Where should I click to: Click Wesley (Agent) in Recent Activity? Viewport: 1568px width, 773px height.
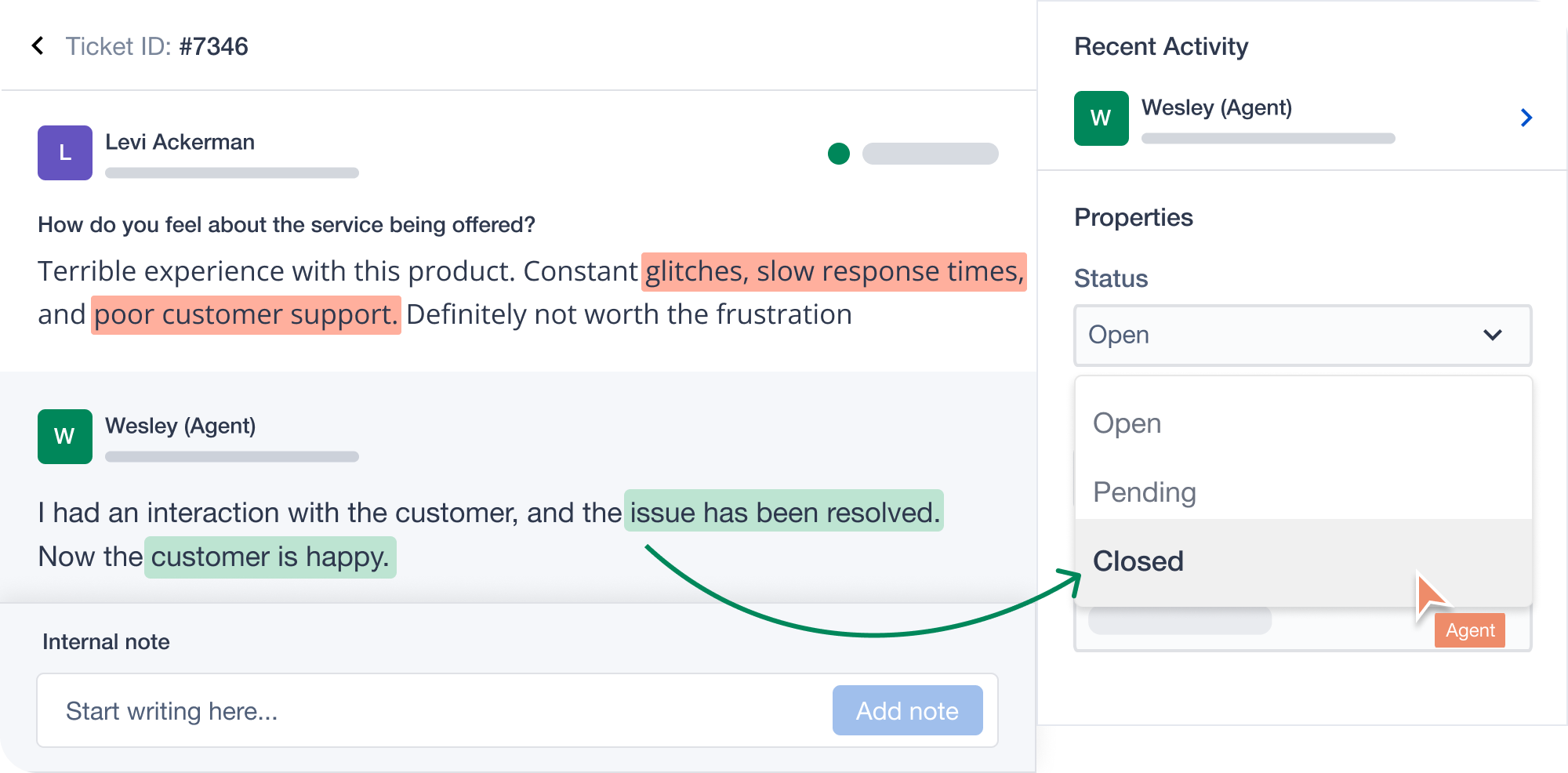click(1217, 107)
